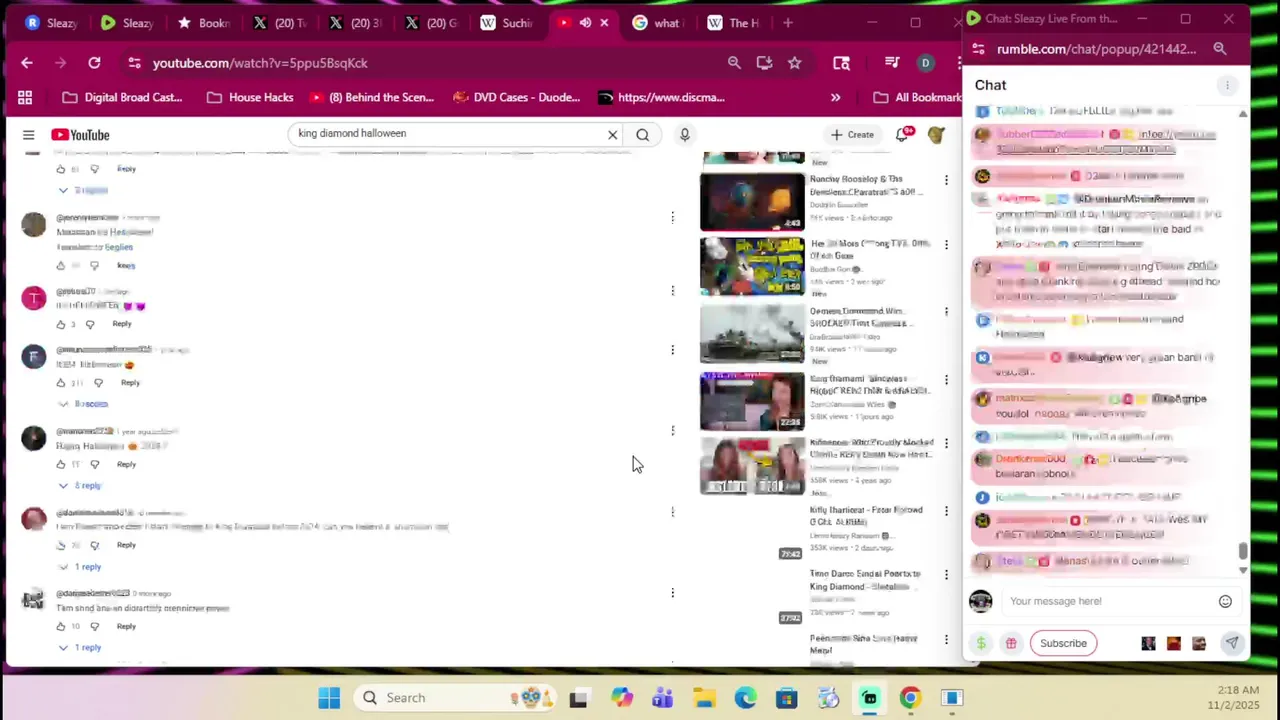Open options for the T avatar comment
1280x720 pixels.
click(x=672, y=291)
